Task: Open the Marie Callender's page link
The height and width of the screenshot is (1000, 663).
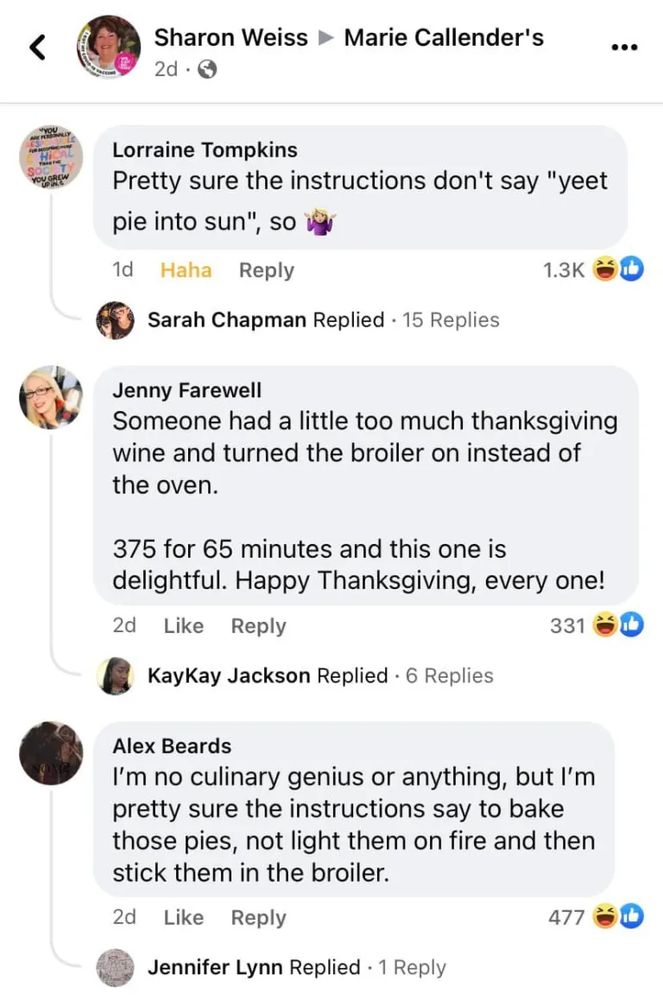Action: tap(444, 38)
